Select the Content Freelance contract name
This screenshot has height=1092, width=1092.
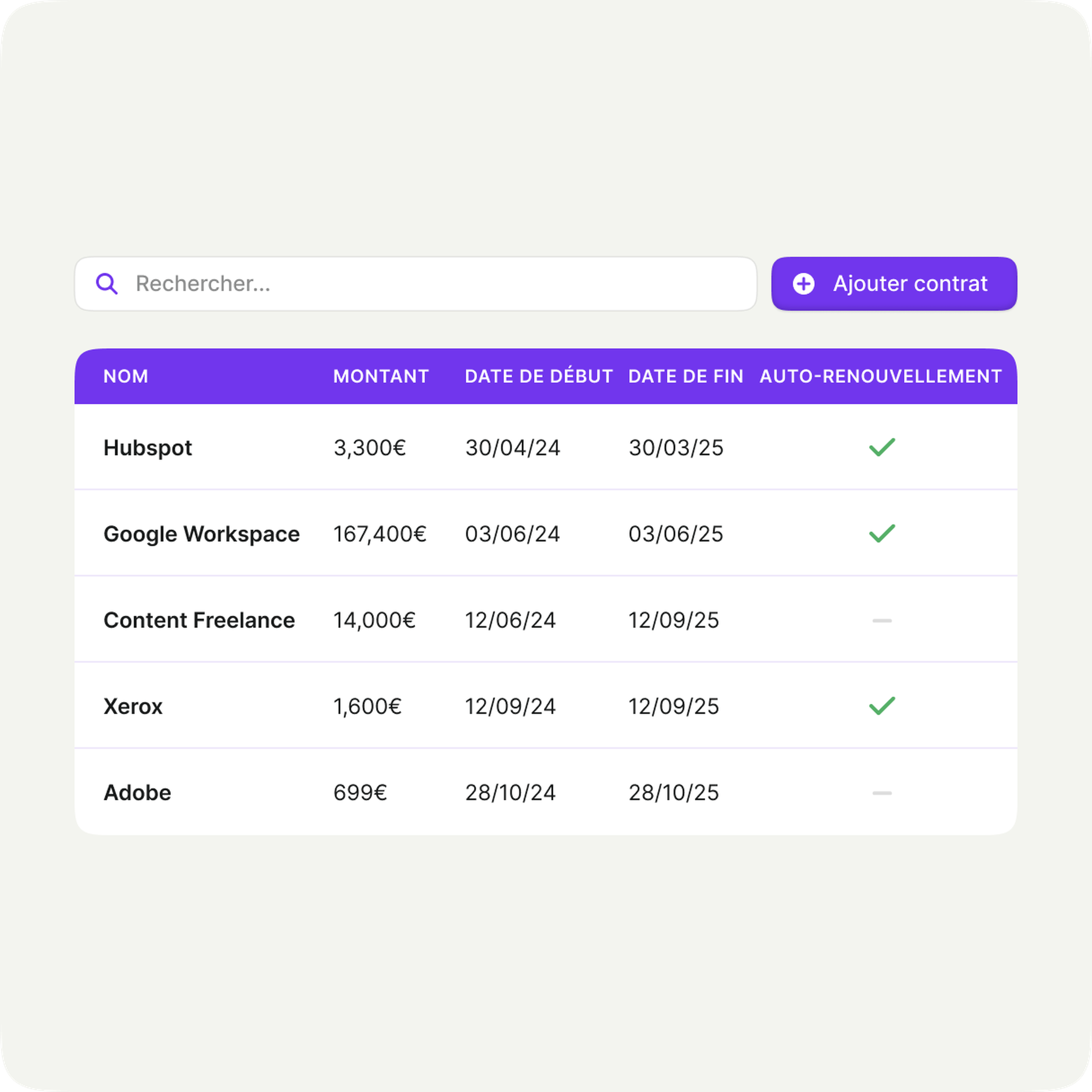click(x=199, y=621)
